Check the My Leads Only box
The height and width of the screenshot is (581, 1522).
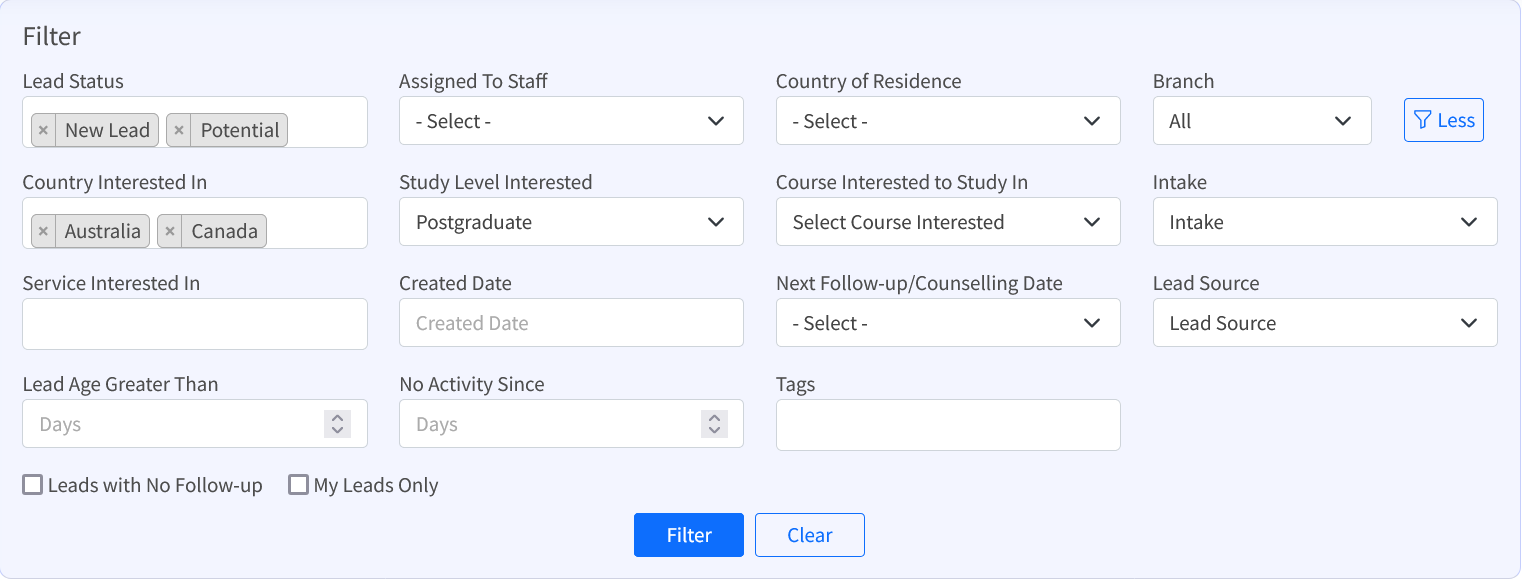coord(298,486)
